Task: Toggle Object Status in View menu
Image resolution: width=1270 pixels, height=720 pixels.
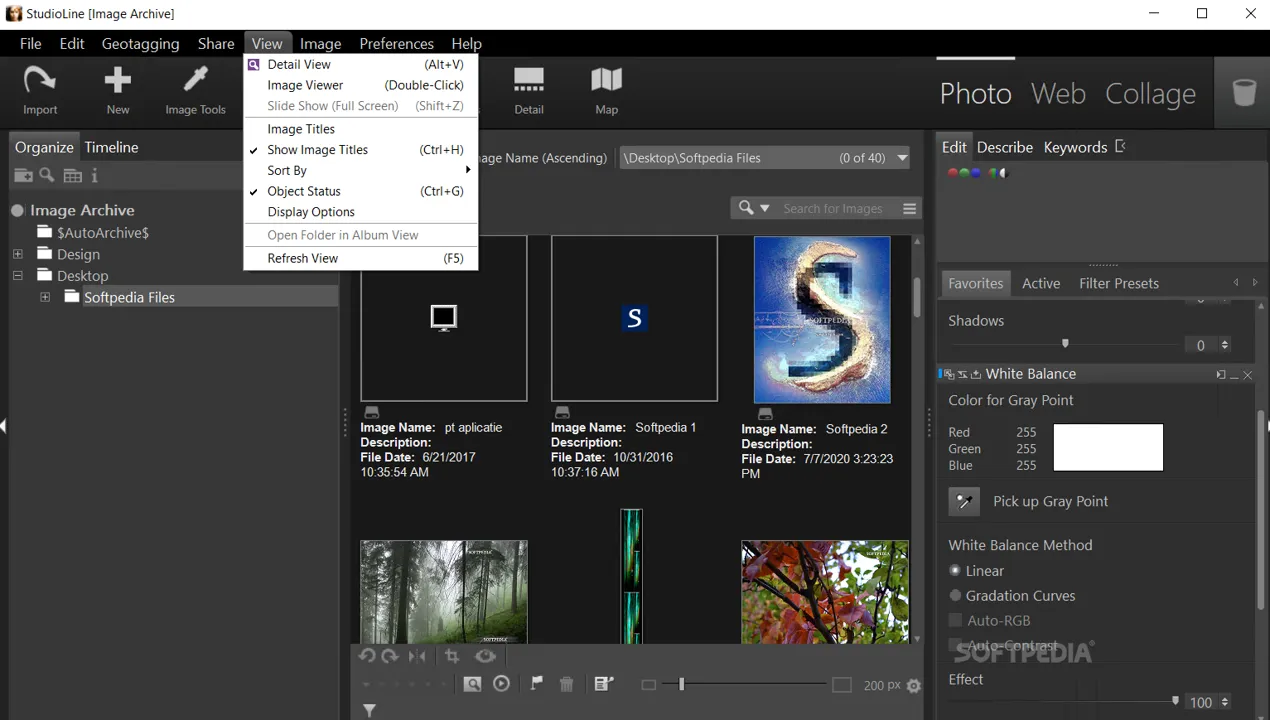Action: [x=360, y=191]
